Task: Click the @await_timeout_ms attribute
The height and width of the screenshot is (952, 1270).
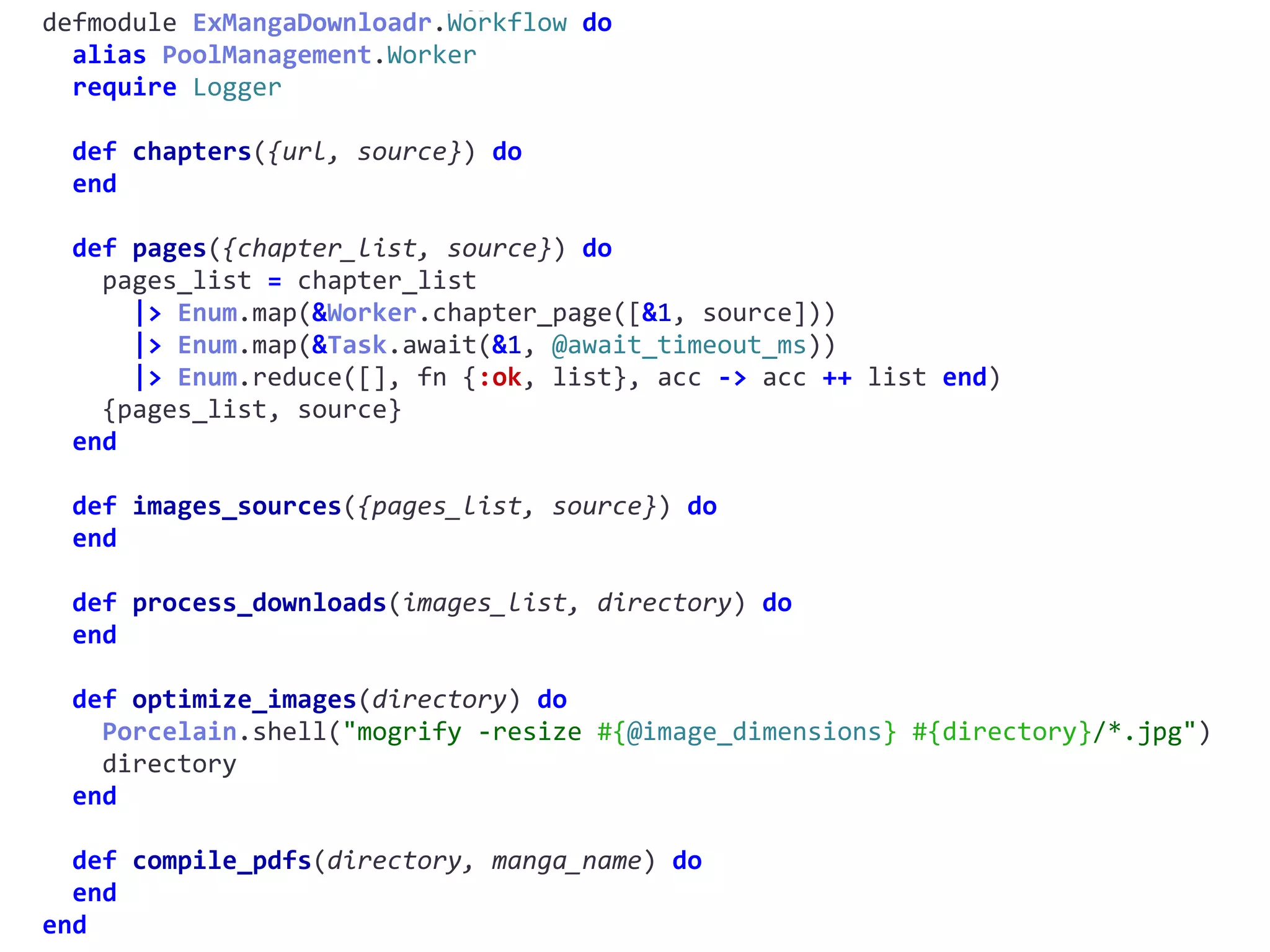Action: pos(679,345)
